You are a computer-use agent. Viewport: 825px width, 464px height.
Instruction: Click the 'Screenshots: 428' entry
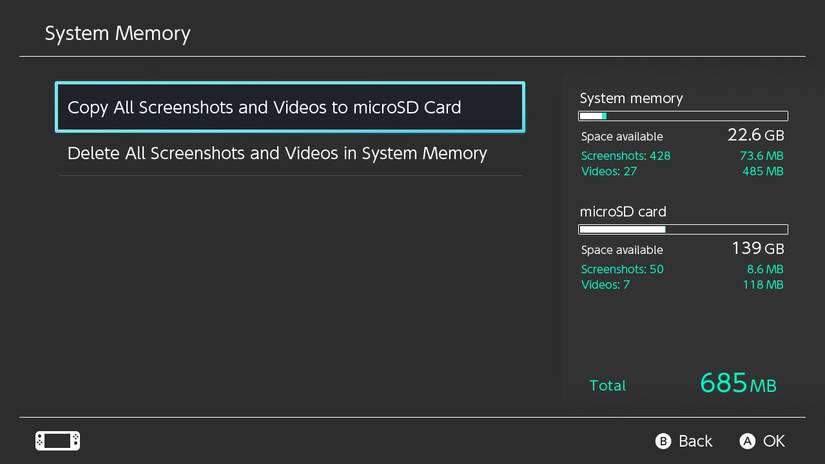pyautogui.click(x=626, y=156)
